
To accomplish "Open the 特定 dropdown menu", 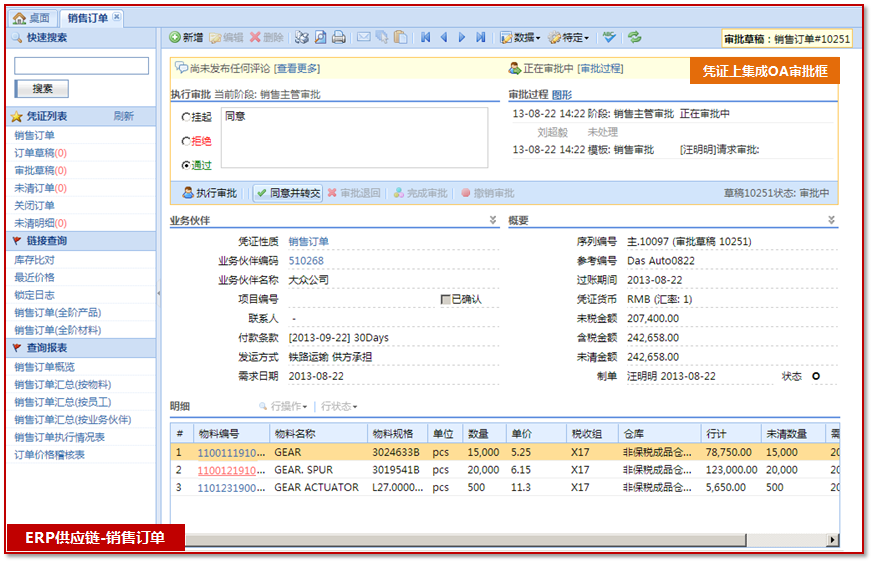I will [569, 37].
